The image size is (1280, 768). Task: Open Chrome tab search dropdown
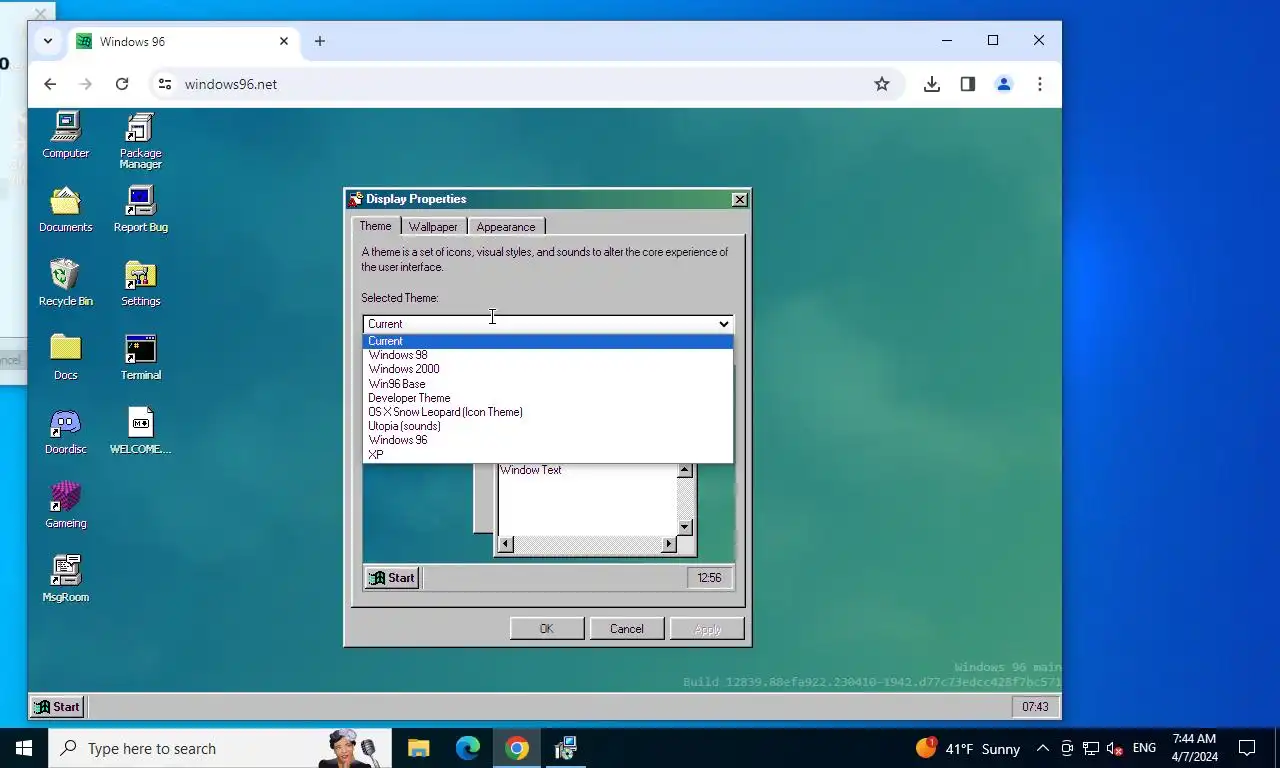[x=47, y=41]
